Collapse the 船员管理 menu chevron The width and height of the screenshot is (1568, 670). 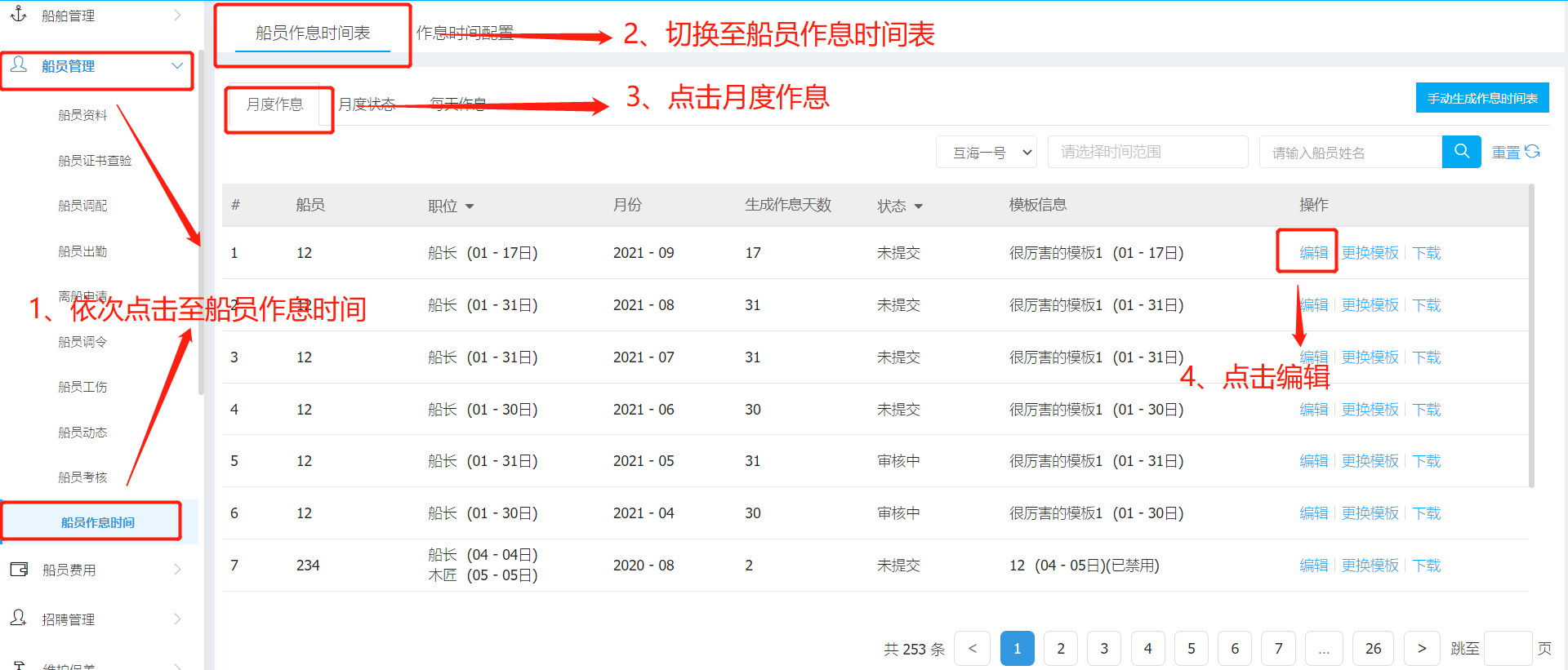pos(177,65)
